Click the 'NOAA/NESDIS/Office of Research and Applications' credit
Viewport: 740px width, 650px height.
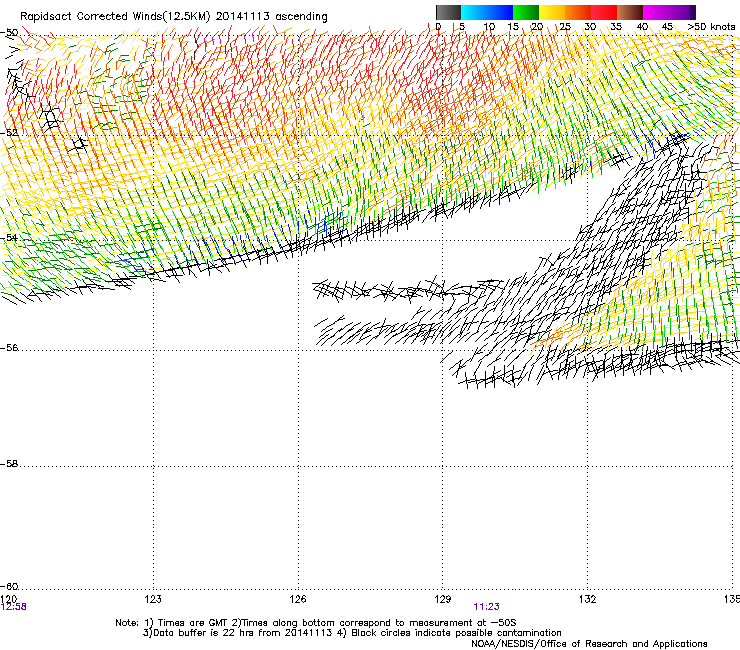point(589,644)
